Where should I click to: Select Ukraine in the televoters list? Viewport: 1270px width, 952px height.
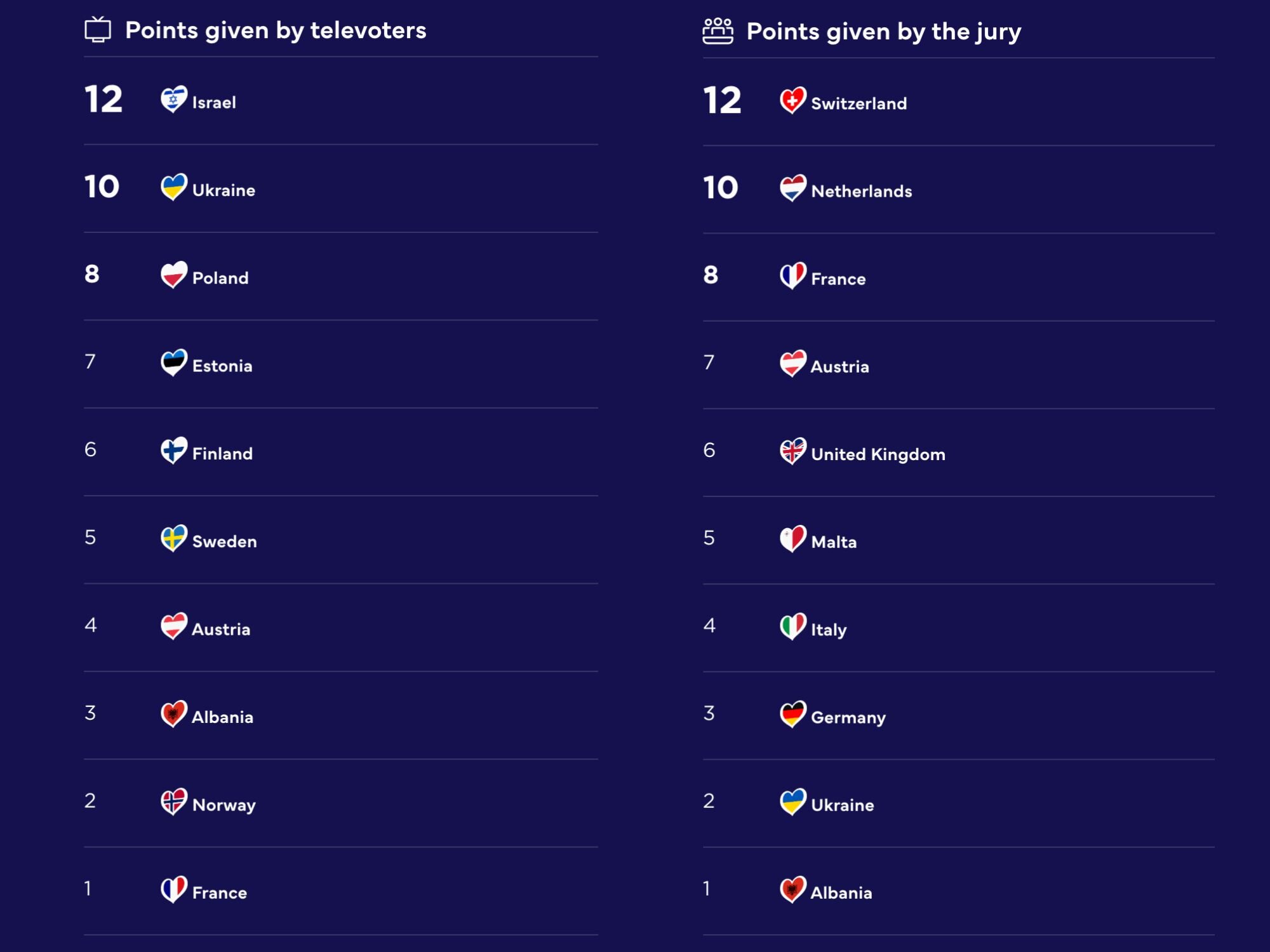pyautogui.click(x=224, y=190)
